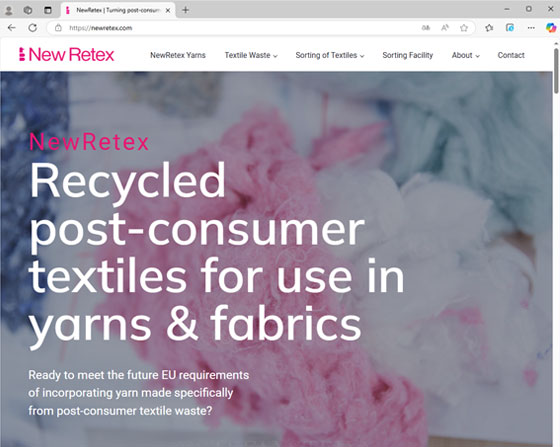This screenshot has width=560, height=447.
Task: Click the New Retex logo
Action: [66, 55]
